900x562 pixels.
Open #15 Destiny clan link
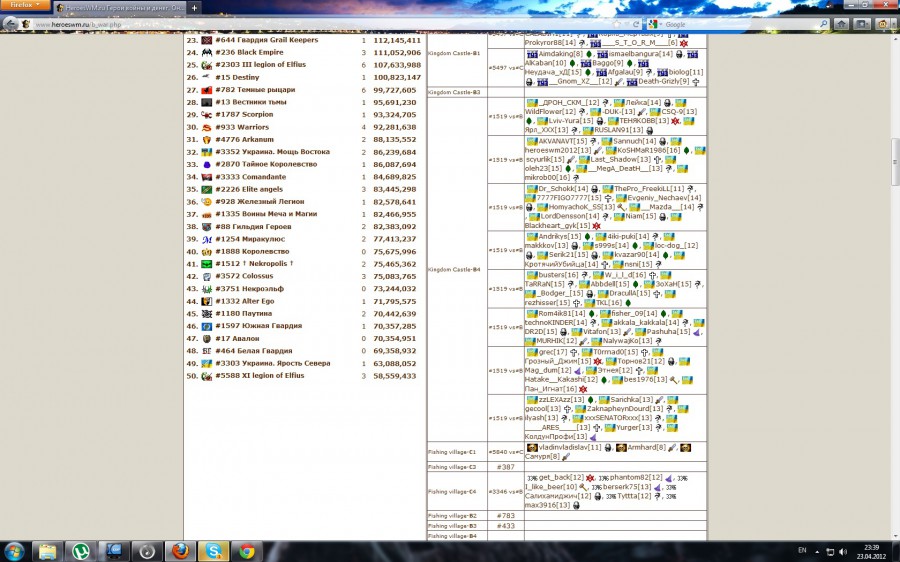(x=237, y=77)
